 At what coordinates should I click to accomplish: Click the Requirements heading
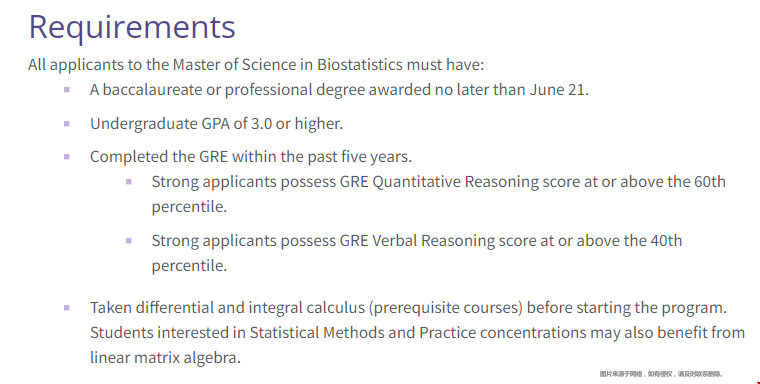(132, 28)
